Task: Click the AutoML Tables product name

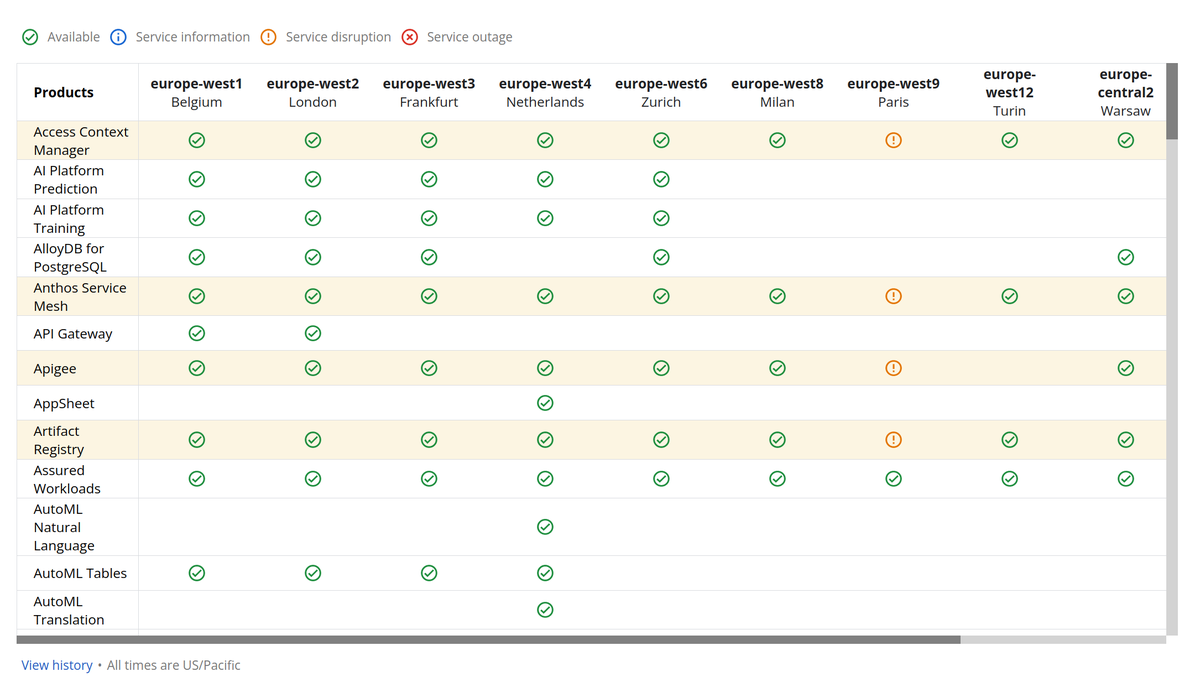Action: click(x=80, y=574)
